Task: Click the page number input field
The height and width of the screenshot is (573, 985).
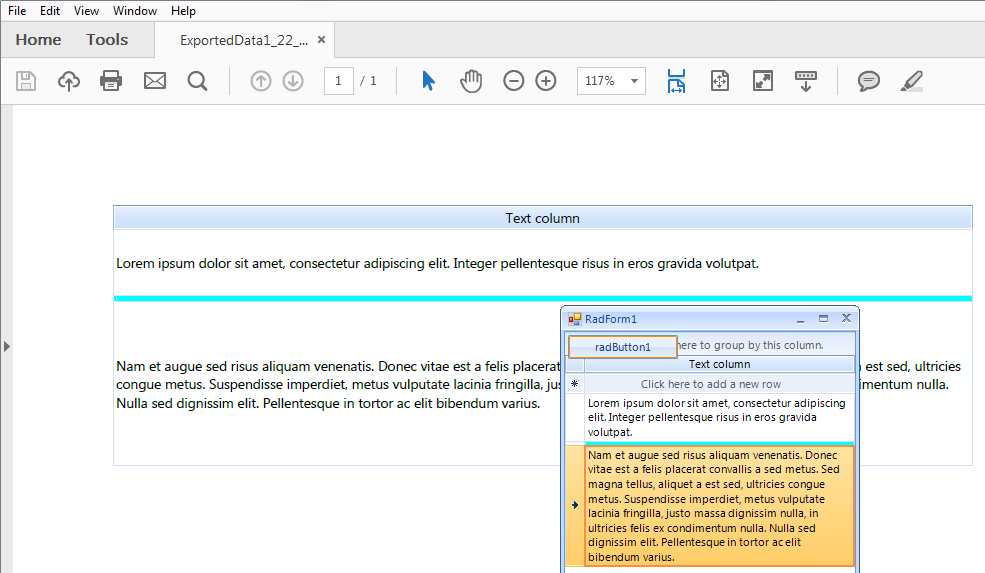Action: pyautogui.click(x=339, y=81)
